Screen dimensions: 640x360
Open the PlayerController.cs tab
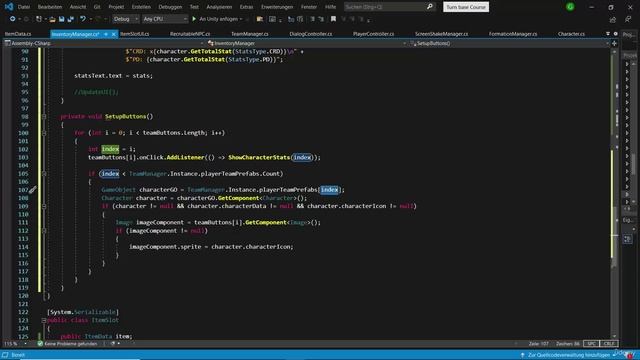[x=373, y=34]
